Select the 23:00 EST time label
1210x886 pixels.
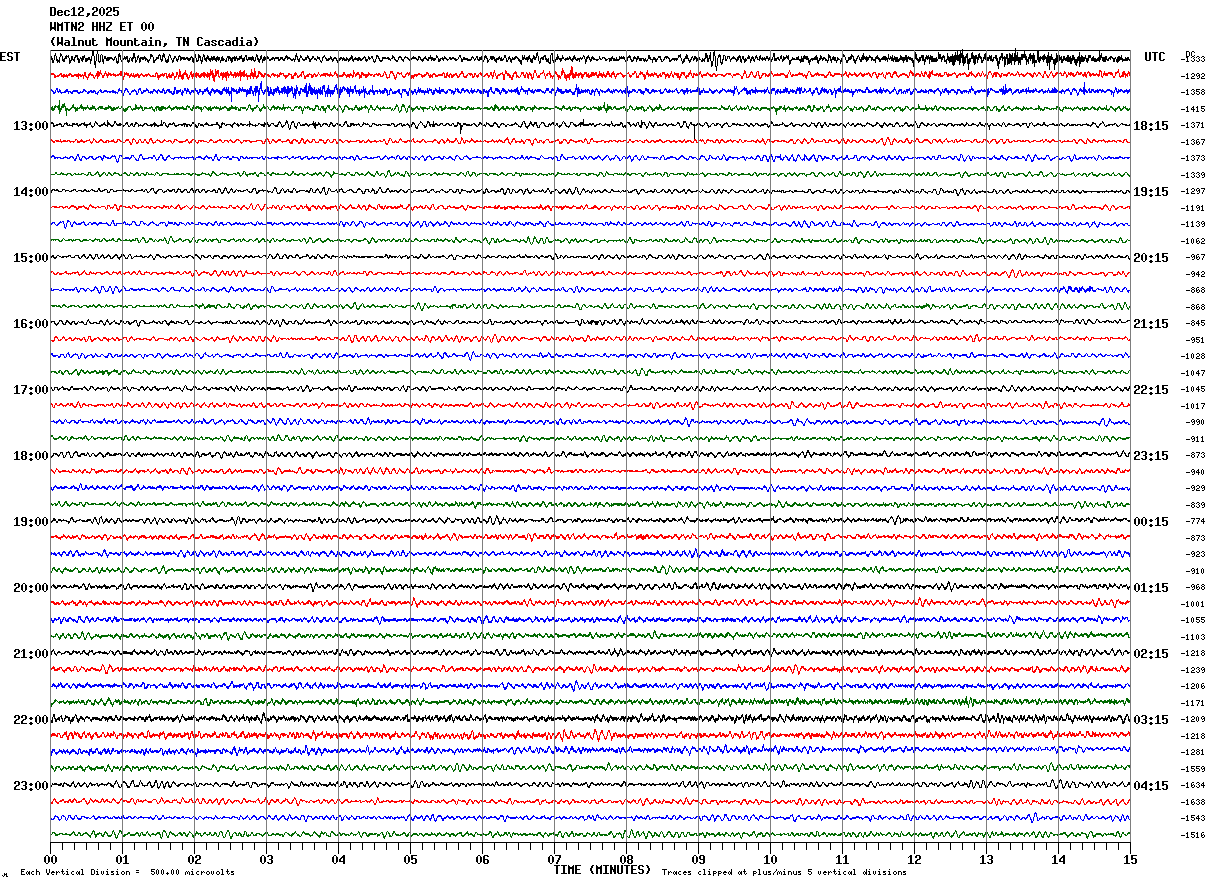point(31,786)
